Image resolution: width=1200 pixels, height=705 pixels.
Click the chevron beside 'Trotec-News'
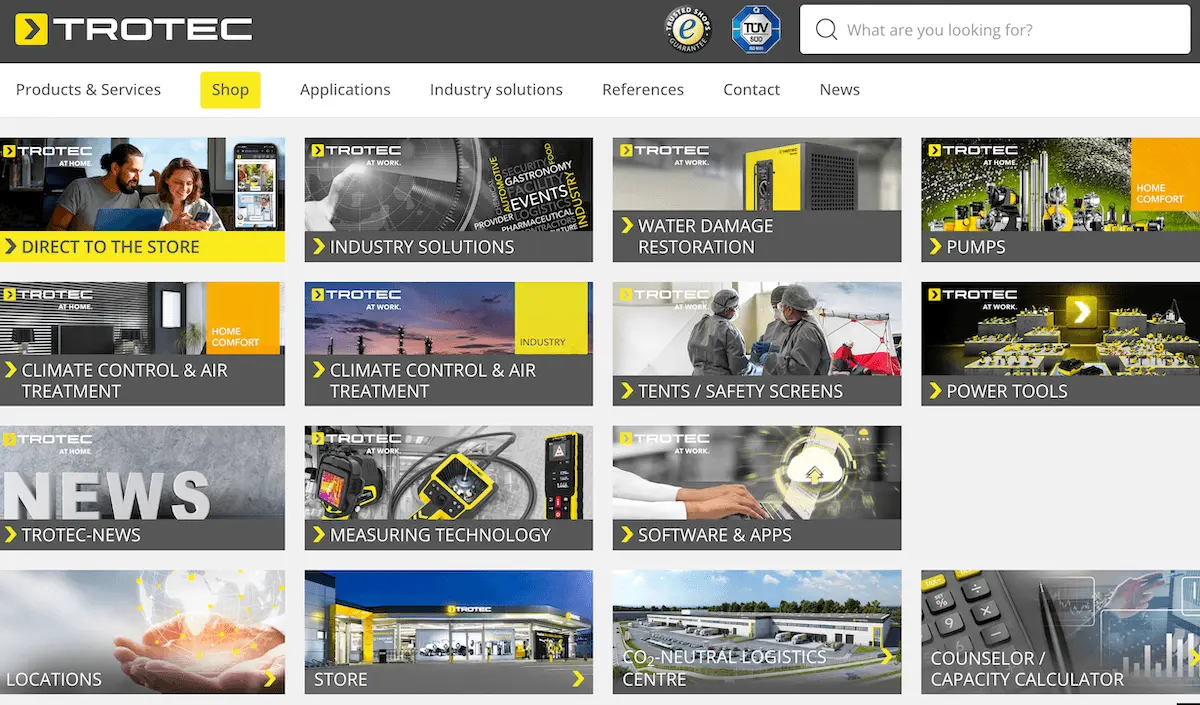coord(11,535)
